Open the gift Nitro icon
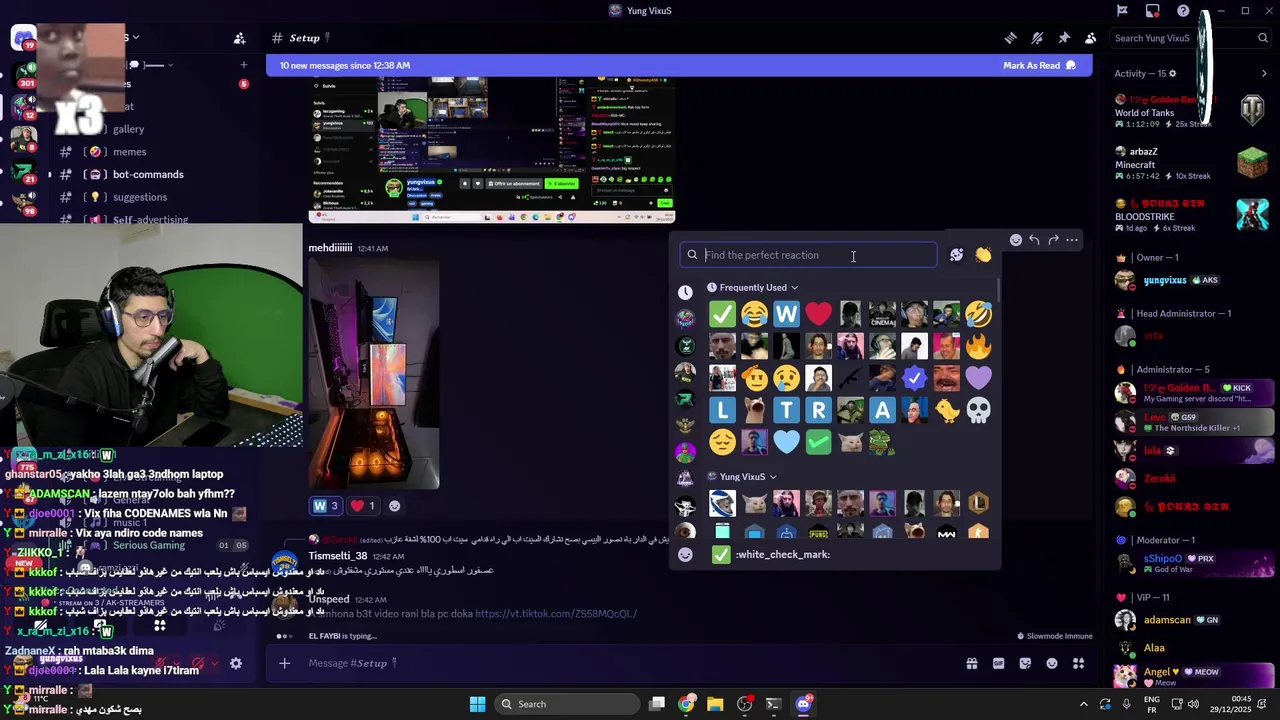This screenshot has height=720, width=1280. coord(971,663)
